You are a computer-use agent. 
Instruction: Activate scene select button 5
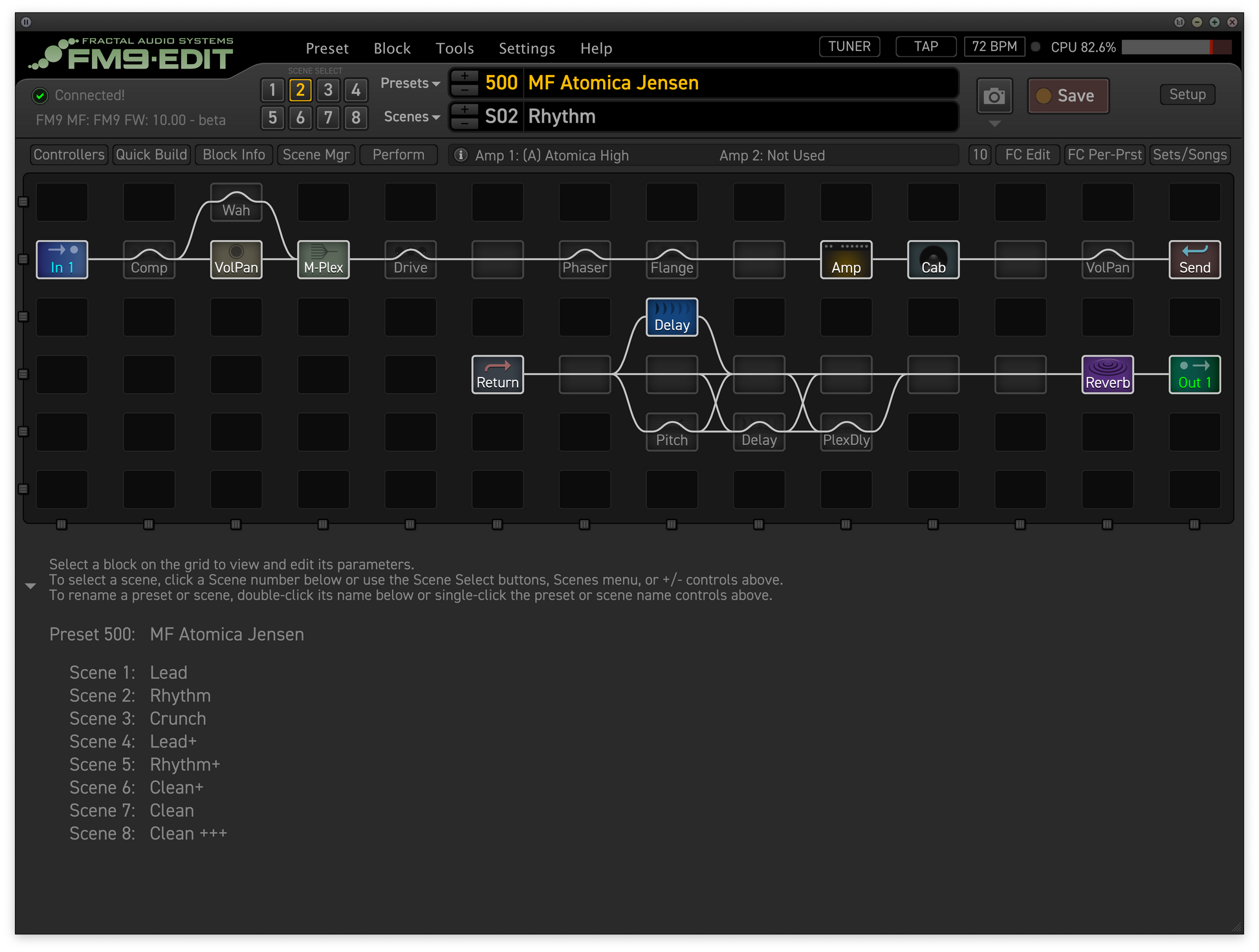point(272,118)
